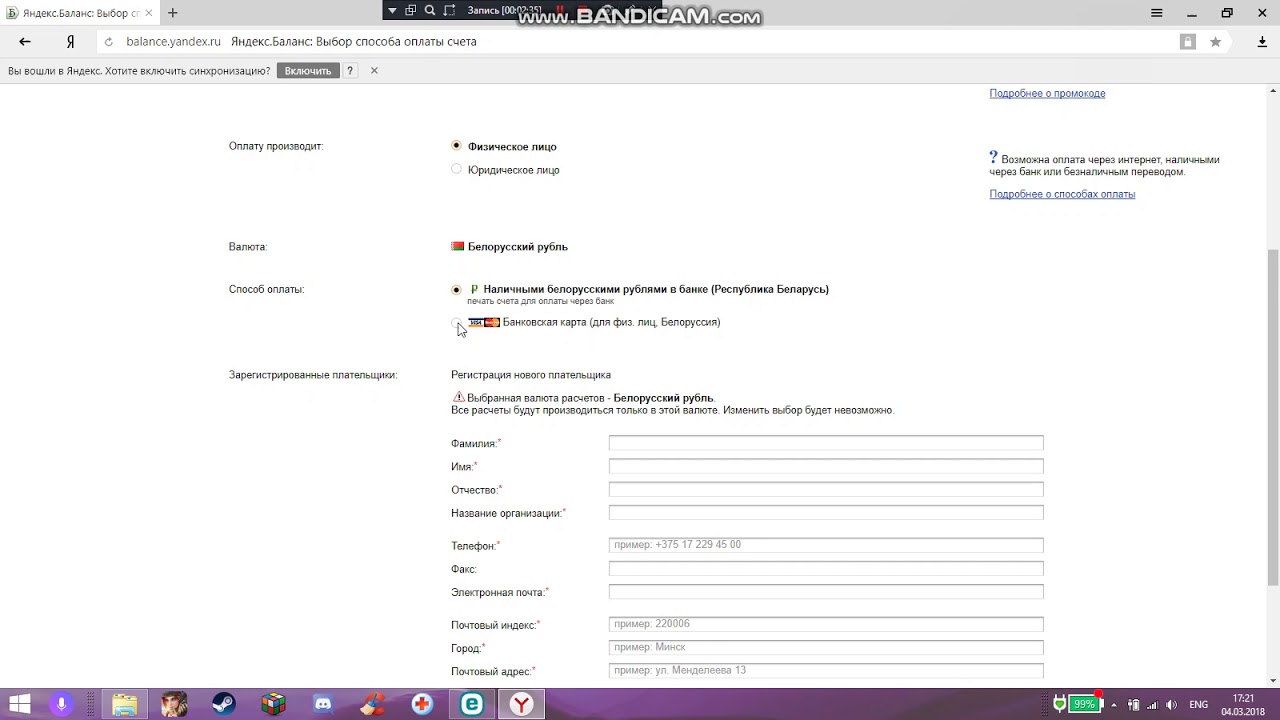Click the Visa/MasterCard card logo

(x=484, y=322)
